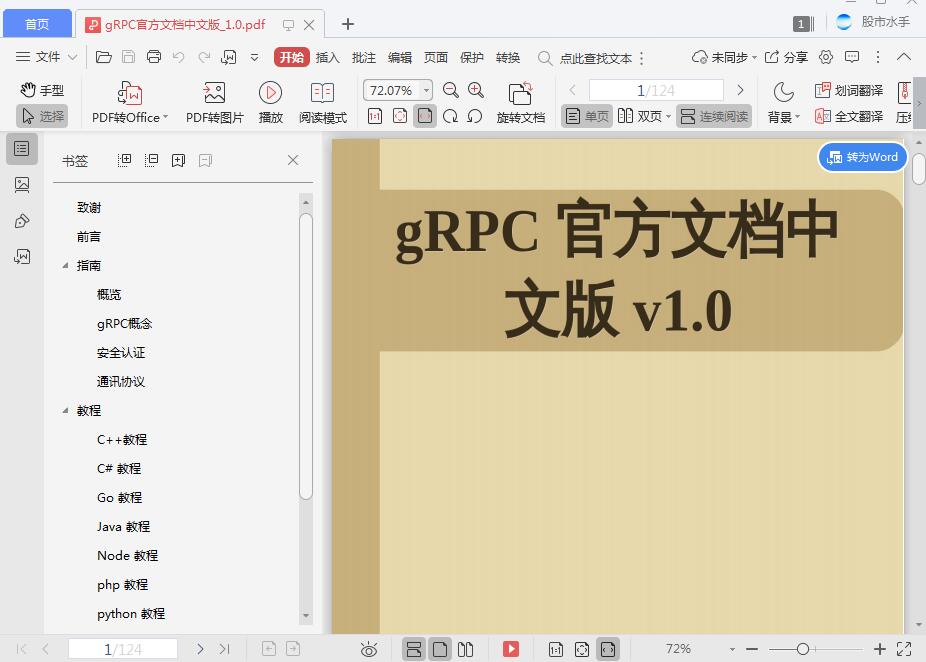926x662 pixels.
Task: Click the 分享 share button
Action: point(793,58)
